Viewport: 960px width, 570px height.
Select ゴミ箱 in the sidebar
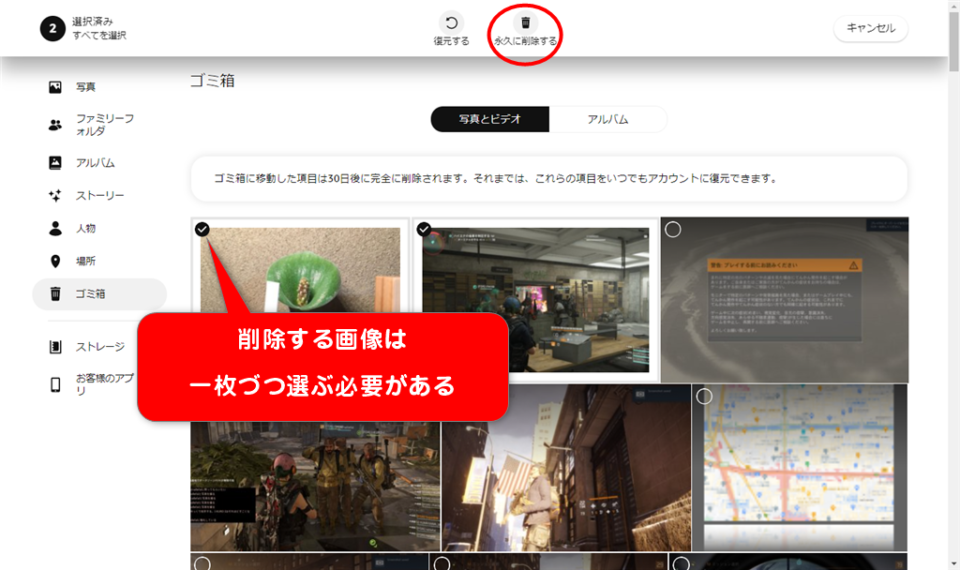(99, 294)
